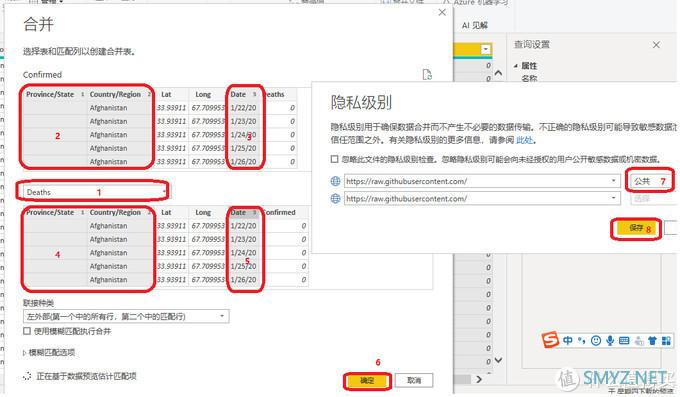Click 1/26/20 date cell in Deaths table
This screenshot has width=680, height=397.
(x=243, y=279)
